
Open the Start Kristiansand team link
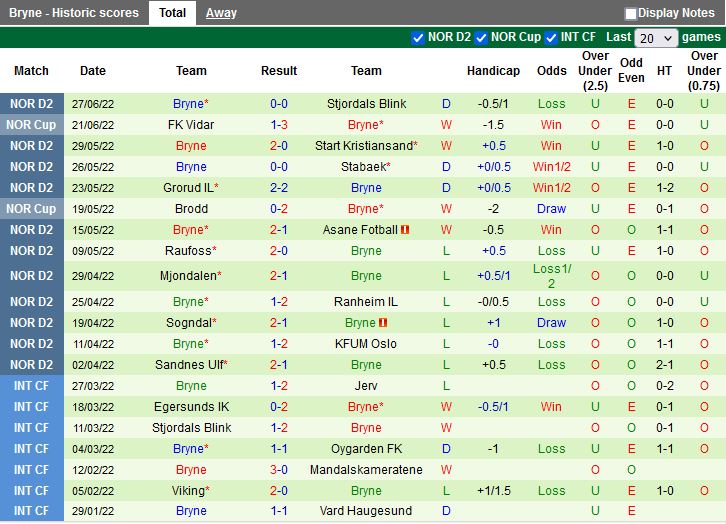click(366, 146)
